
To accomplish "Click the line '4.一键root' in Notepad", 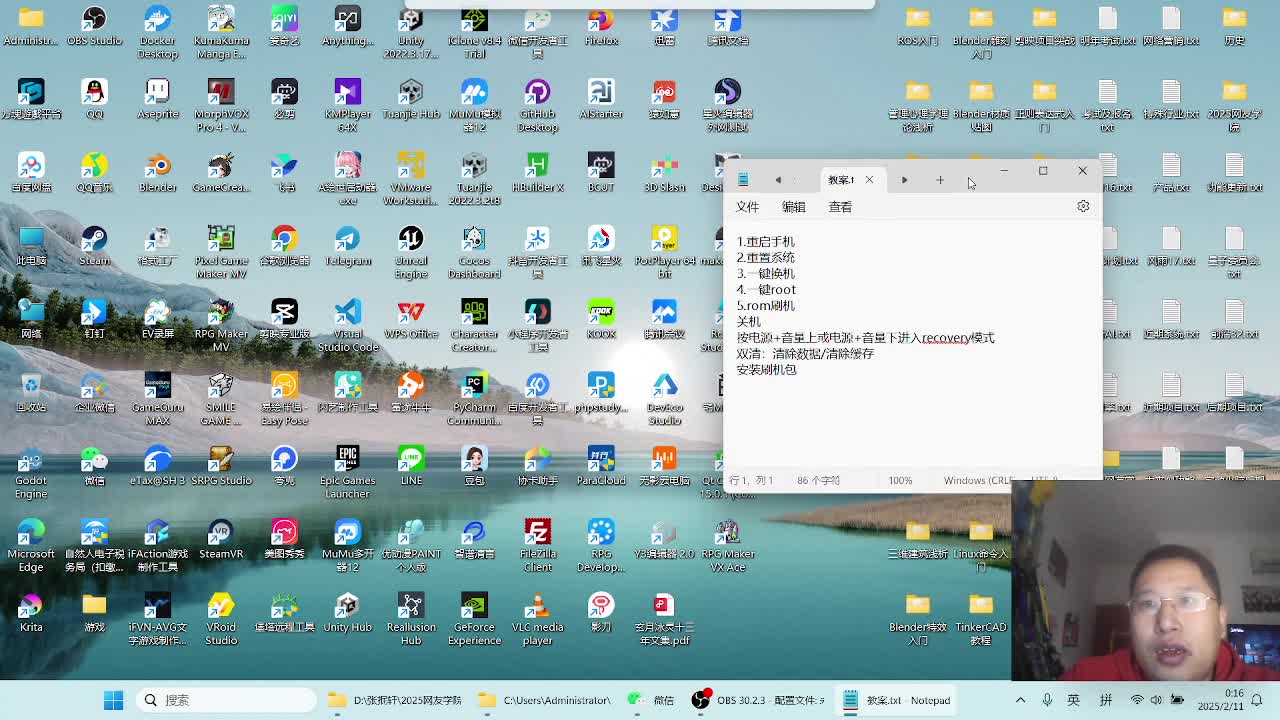I will (x=766, y=290).
